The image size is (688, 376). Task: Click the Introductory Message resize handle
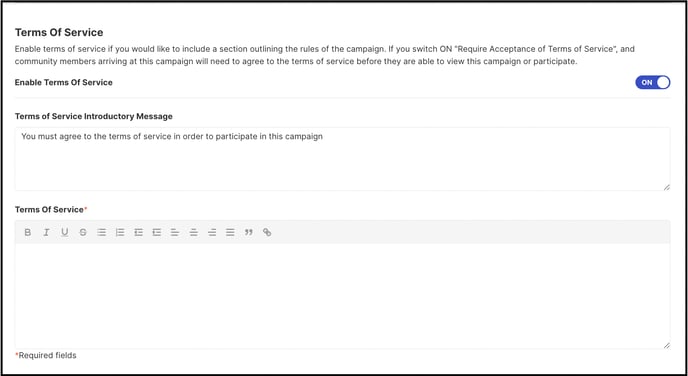coord(666,187)
